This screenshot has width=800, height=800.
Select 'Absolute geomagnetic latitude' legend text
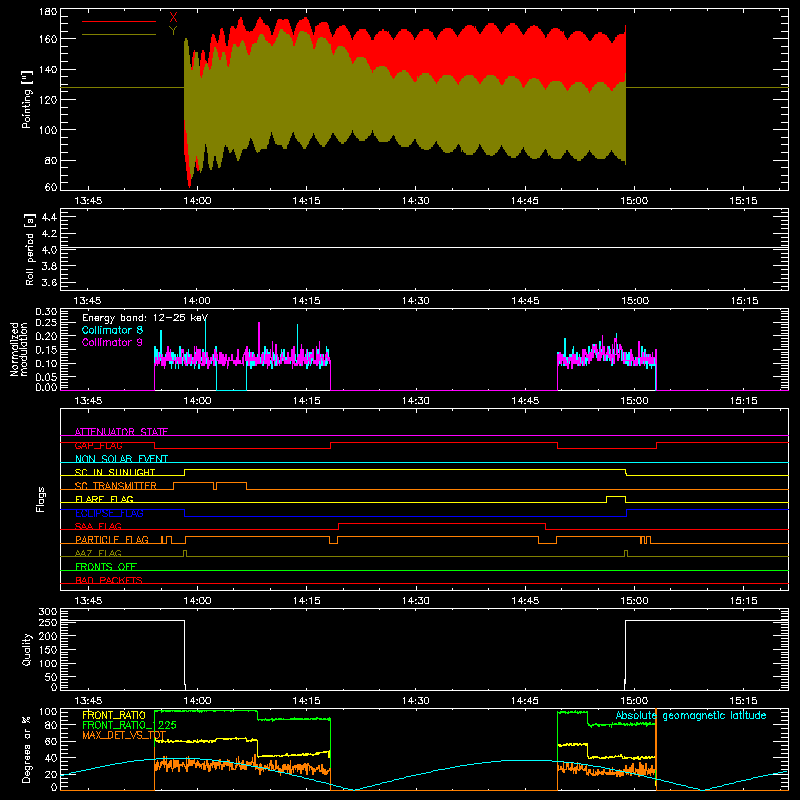point(691,715)
